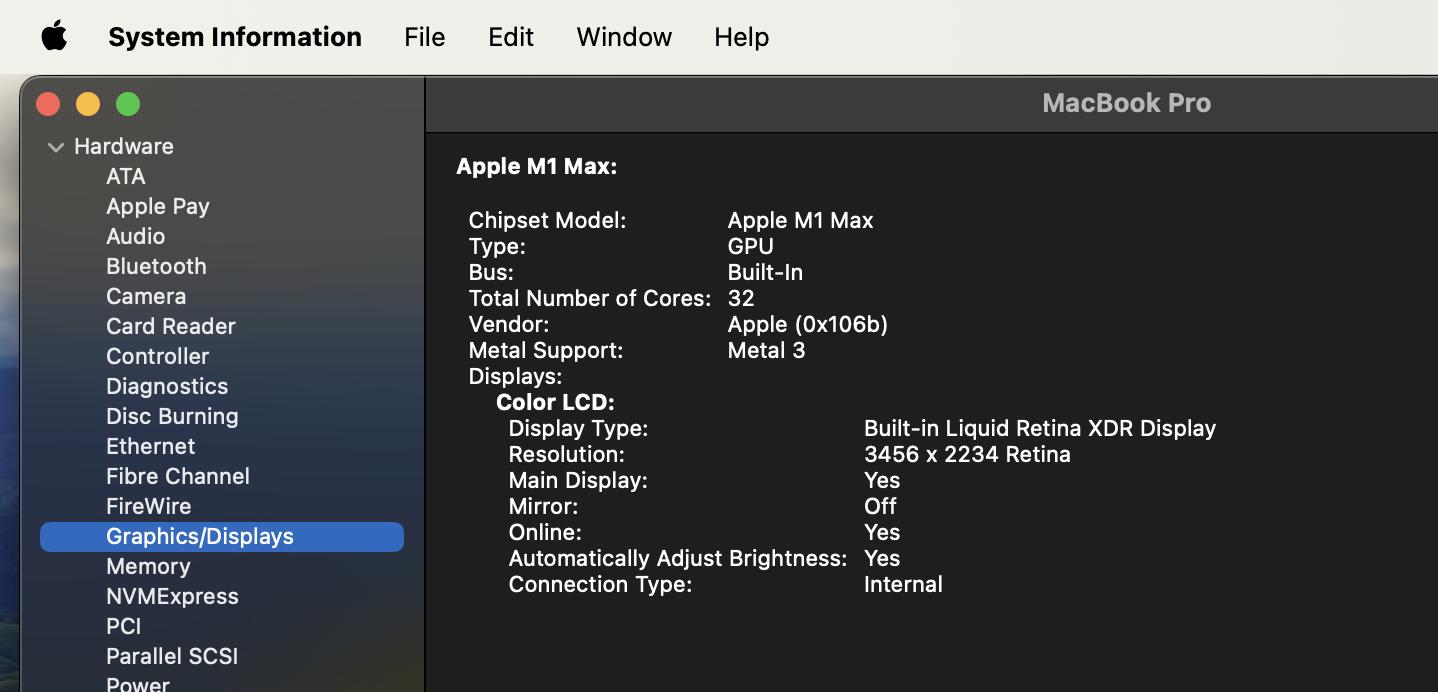Viewport: 1438px width, 692px height.
Task: Select Bluetooth in the sidebar
Action: tap(156, 266)
